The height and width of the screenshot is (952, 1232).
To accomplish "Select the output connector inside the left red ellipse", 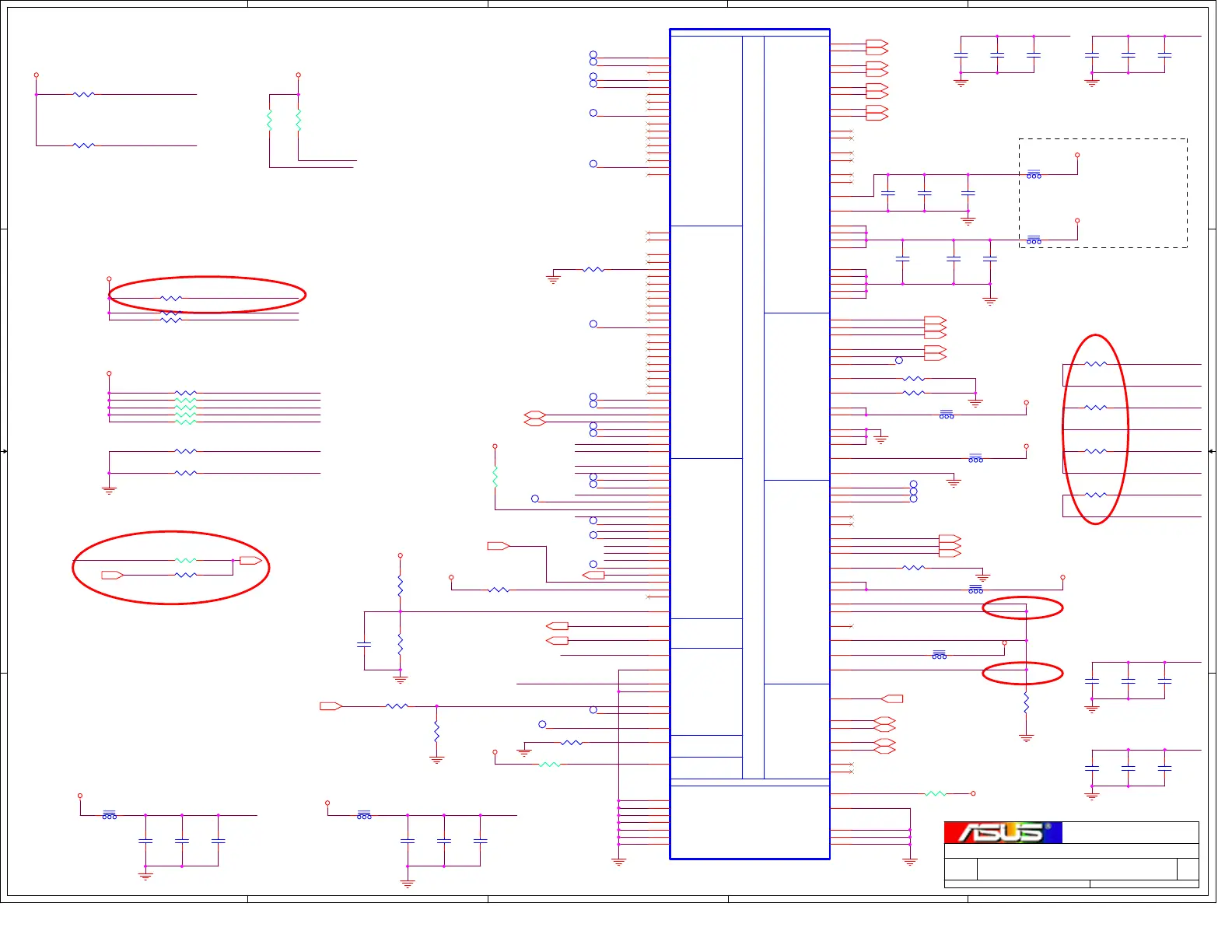I will pyautogui.click(x=250, y=560).
